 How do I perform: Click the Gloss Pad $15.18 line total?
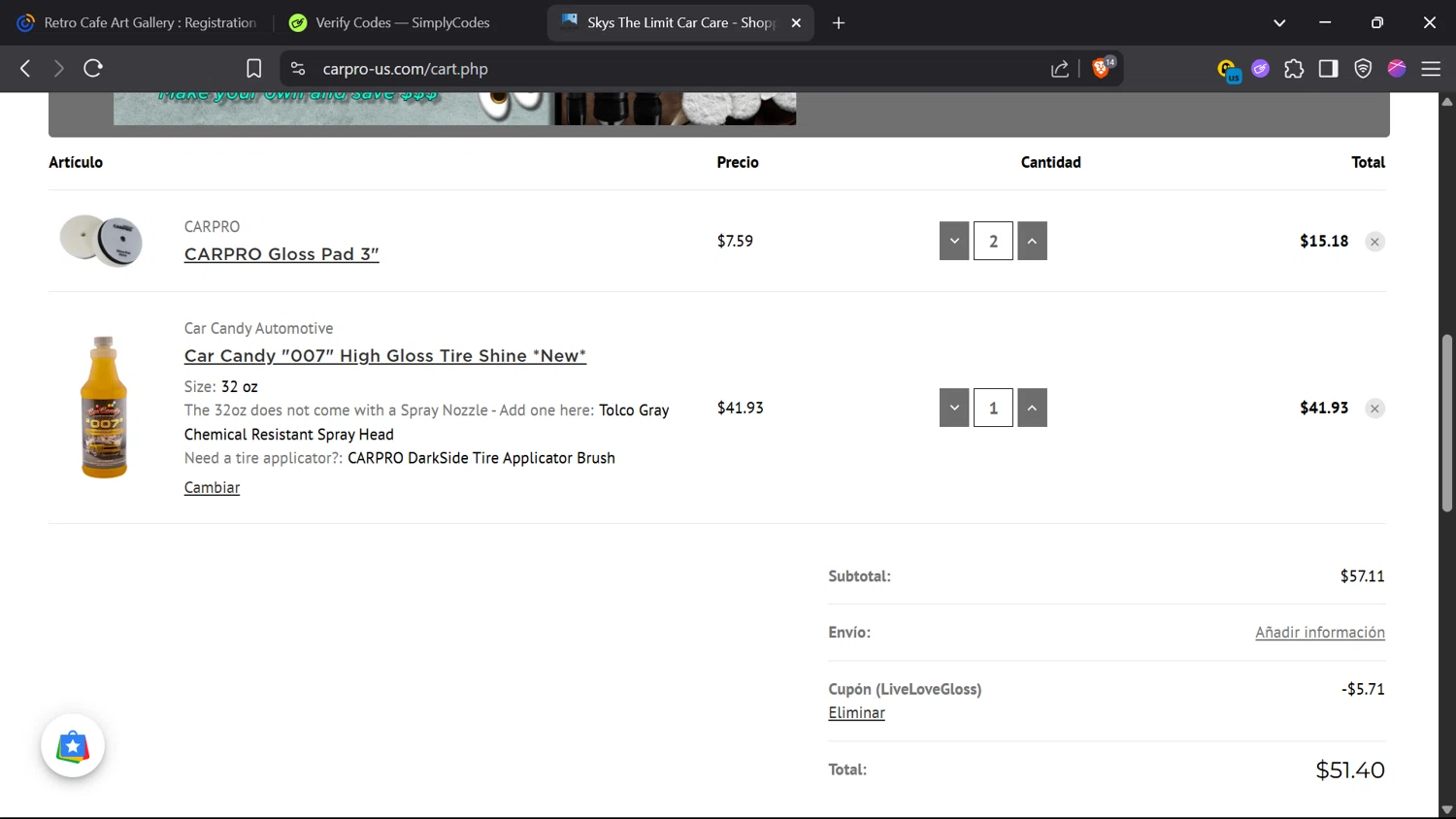click(1324, 241)
